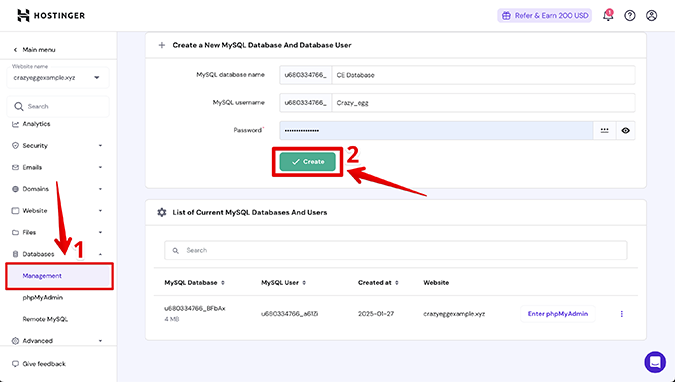The width and height of the screenshot is (675, 382).
Task: Collapse the Databases section
Action: pyautogui.click(x=100, y=254)
